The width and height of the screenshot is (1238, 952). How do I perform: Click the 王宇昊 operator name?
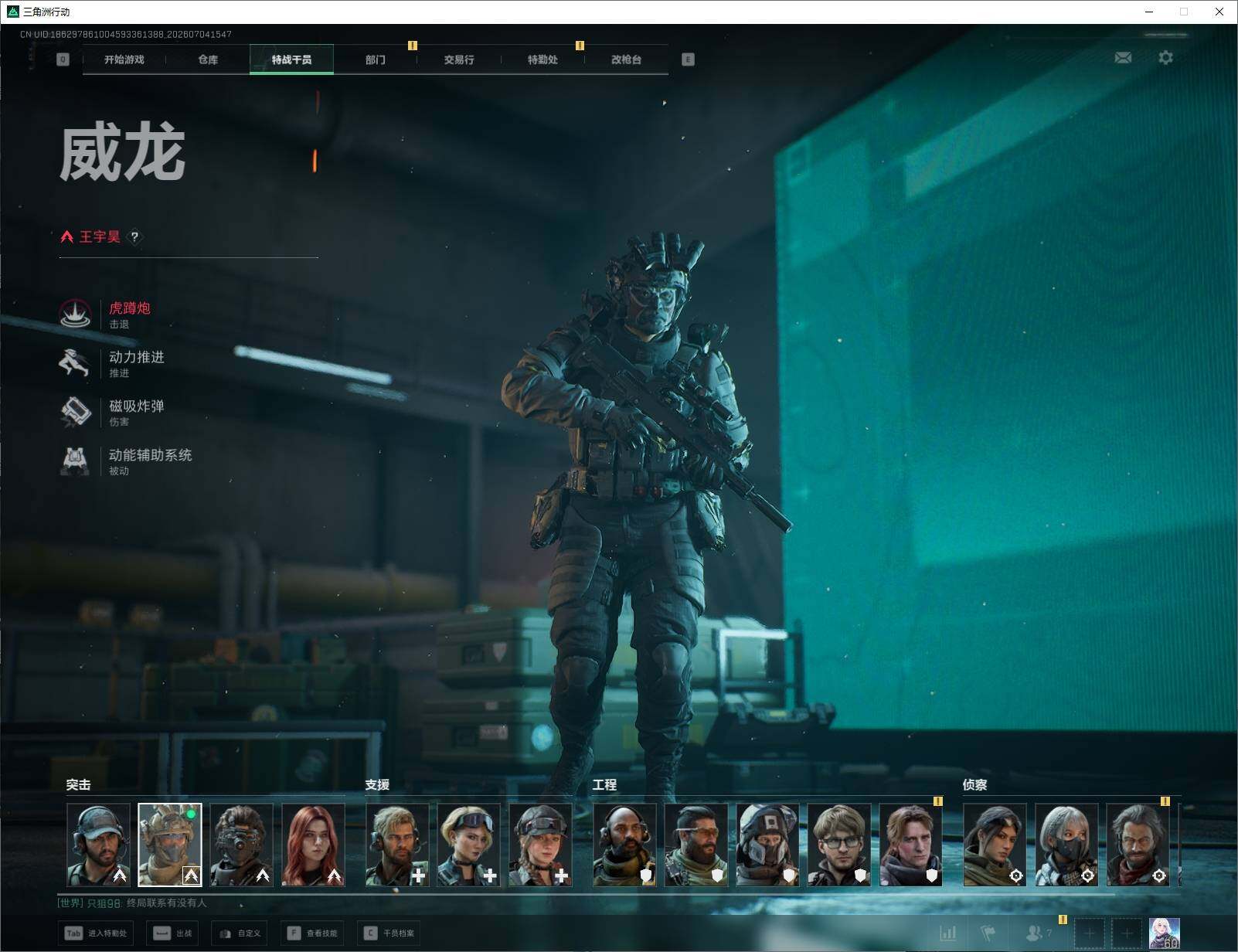(x=100, y=236)
